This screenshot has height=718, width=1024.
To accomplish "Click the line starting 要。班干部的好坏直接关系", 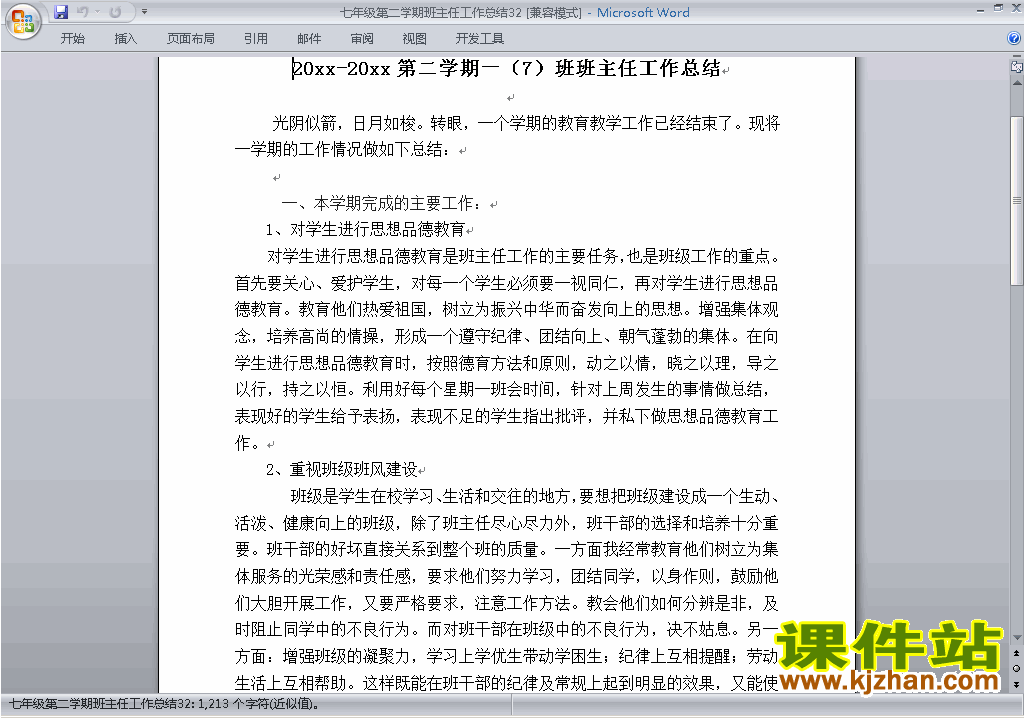I will click(506, 549).
